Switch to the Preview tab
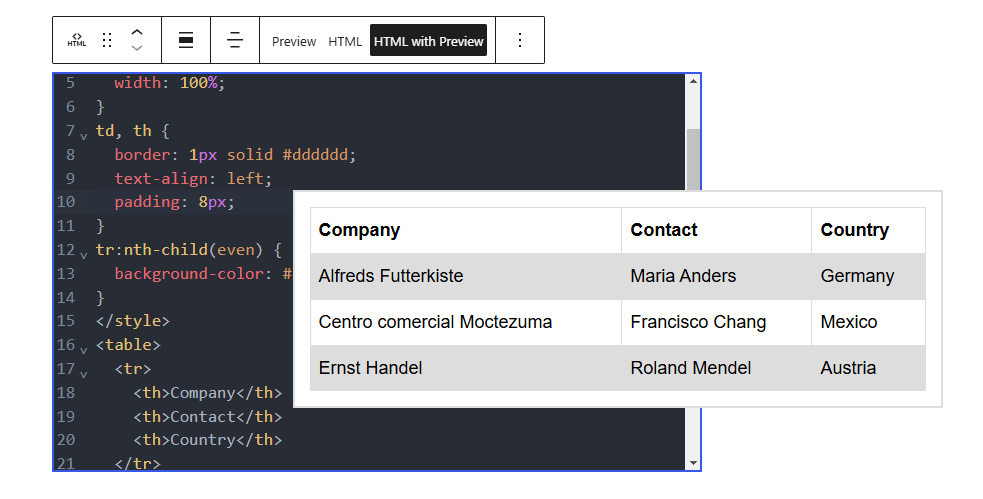This screenshot has width=983, height=499. (294, 41)
